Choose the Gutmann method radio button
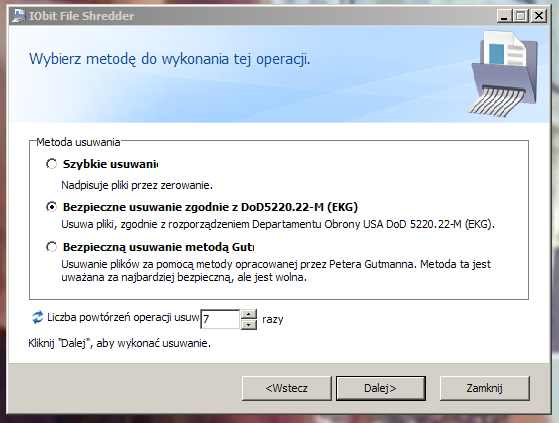This screenshot has width=559, height=423. [52, 247]
